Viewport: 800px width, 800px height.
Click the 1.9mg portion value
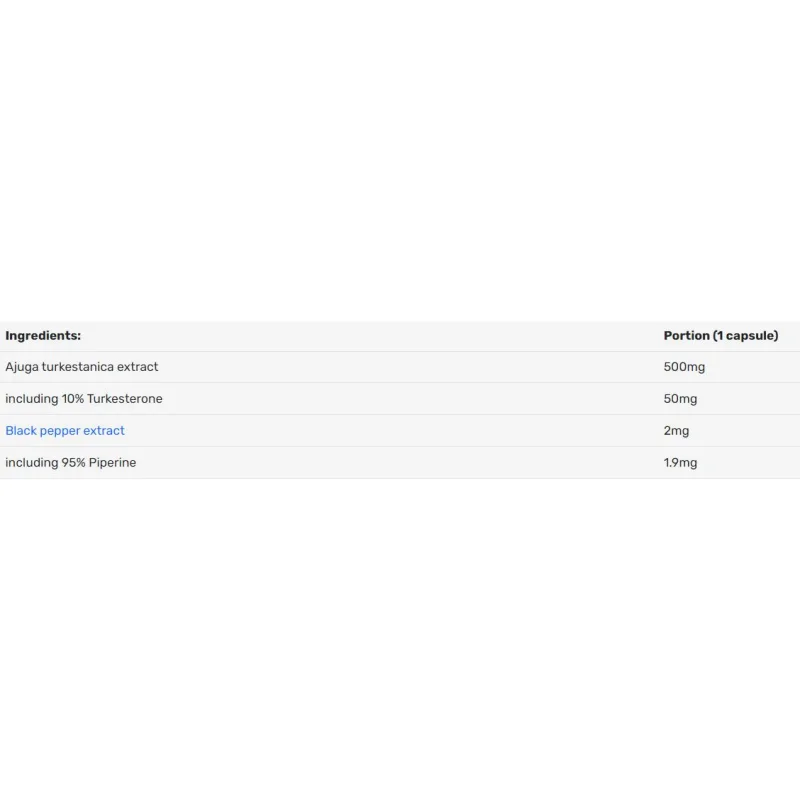(x=680, y=463)
